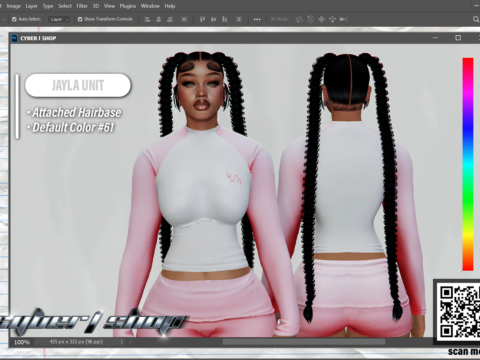Click 3D Mode roll camera icon
This screenshot has height=360, width=480.
pyautogui.click(x=310, y=19)
